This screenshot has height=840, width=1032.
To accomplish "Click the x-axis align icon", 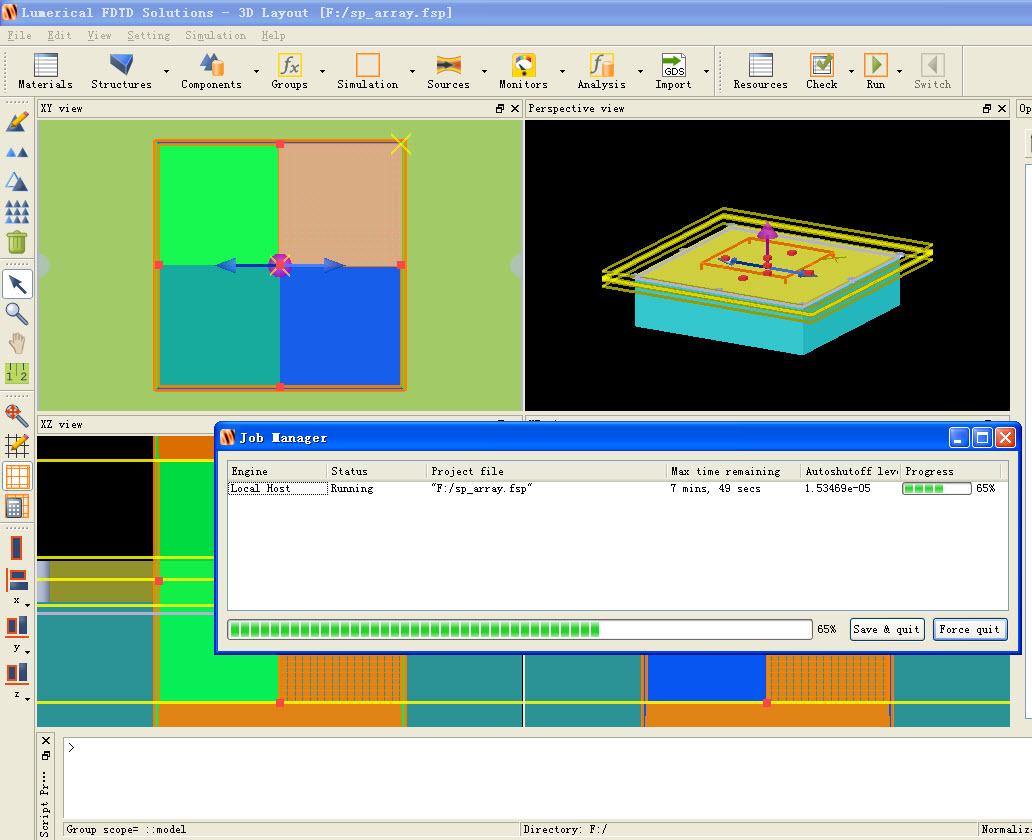I will pyautogui.click(x=17, y=580).
